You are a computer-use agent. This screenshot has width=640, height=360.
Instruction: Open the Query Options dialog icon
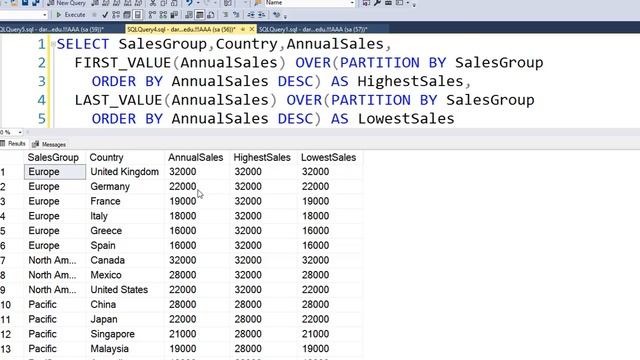click(x=127, y=15)
